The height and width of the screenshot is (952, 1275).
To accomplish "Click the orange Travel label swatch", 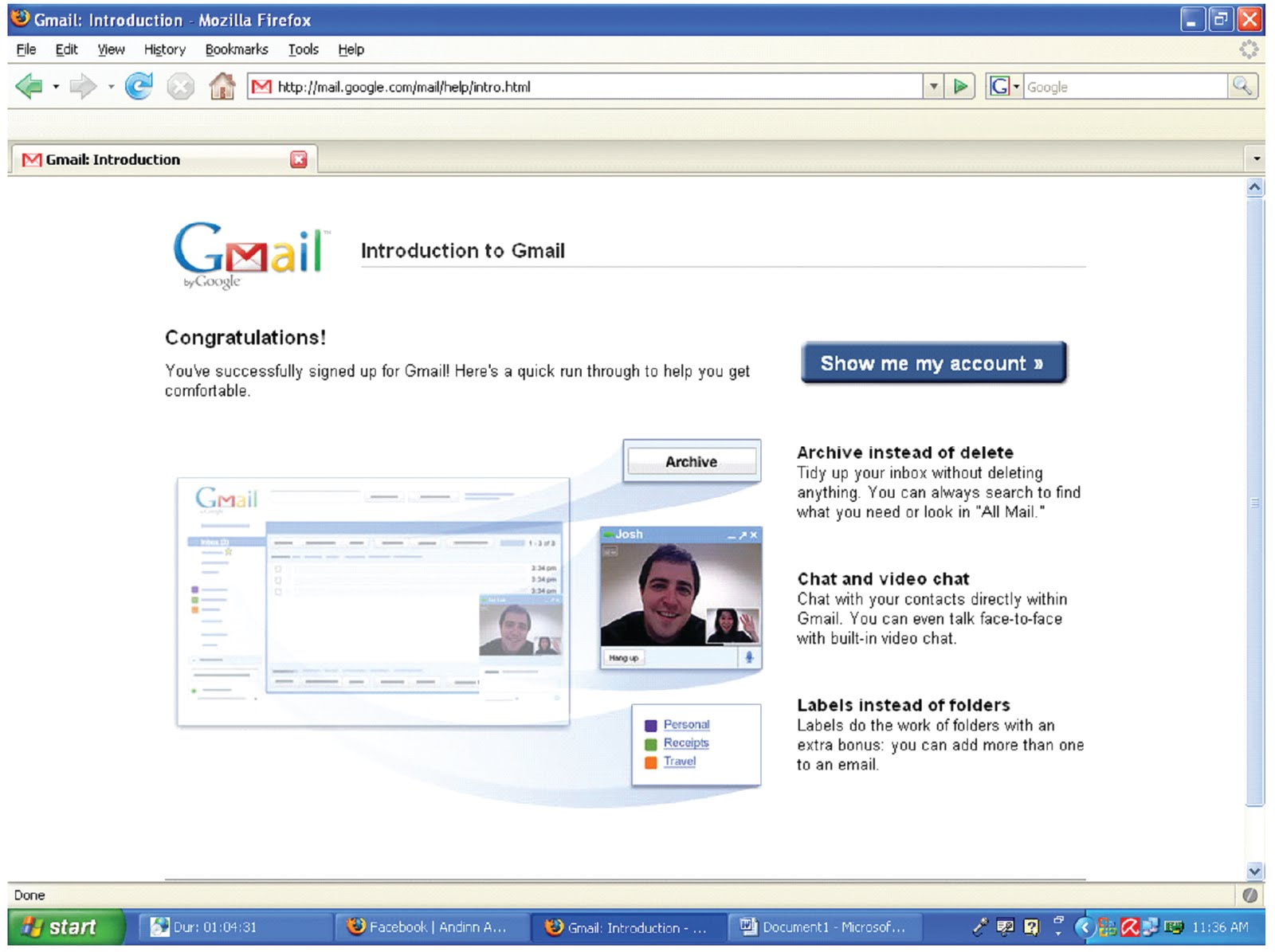I will click(650, 762).
